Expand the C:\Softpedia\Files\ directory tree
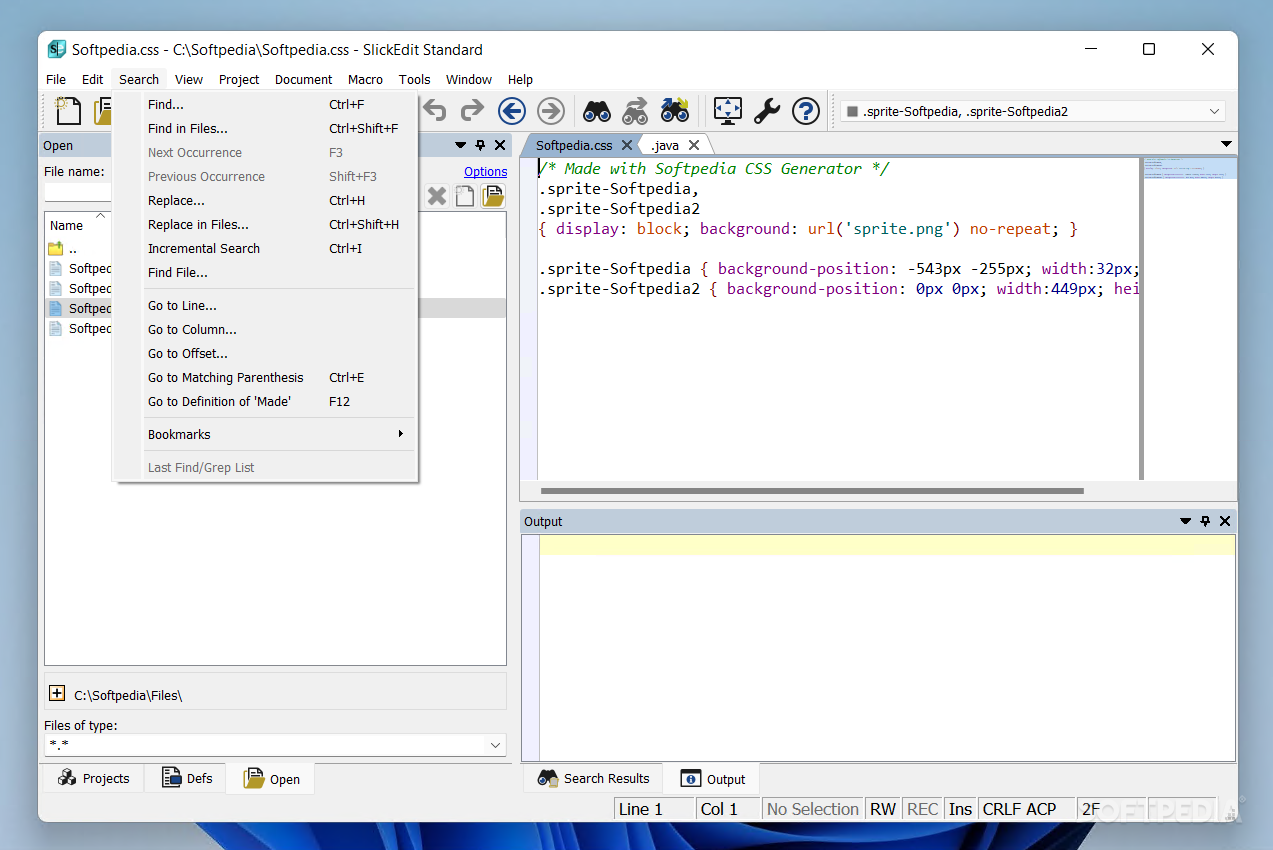This screenshot has width=1273, height=850. (x=57, y=694)
